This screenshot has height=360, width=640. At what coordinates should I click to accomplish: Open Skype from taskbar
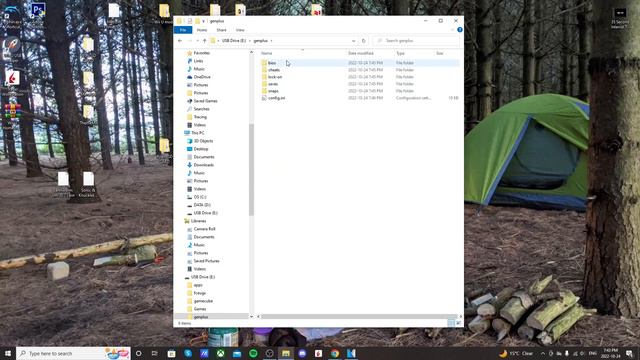[x=188, y=353]
